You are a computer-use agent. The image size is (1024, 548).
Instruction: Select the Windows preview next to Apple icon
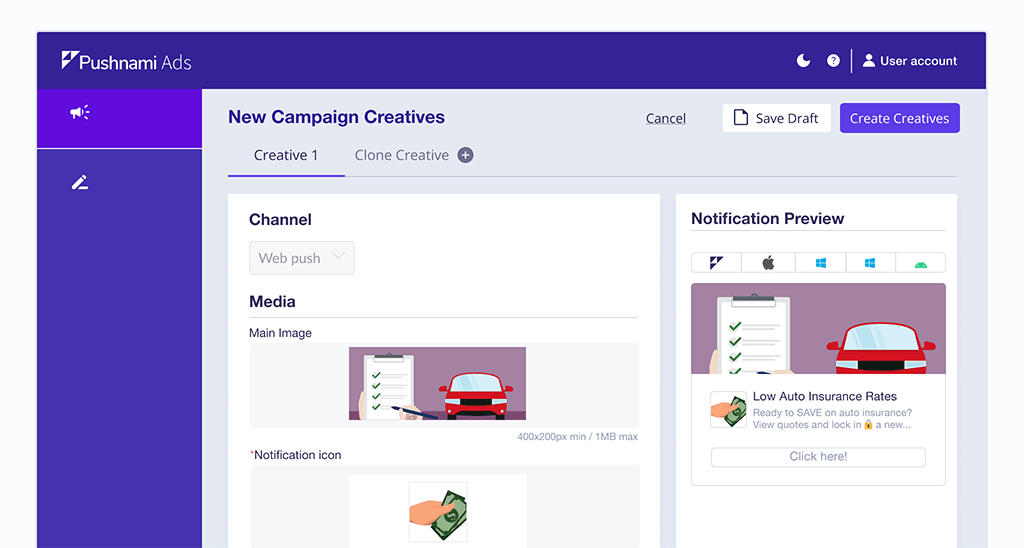[820, 263]
